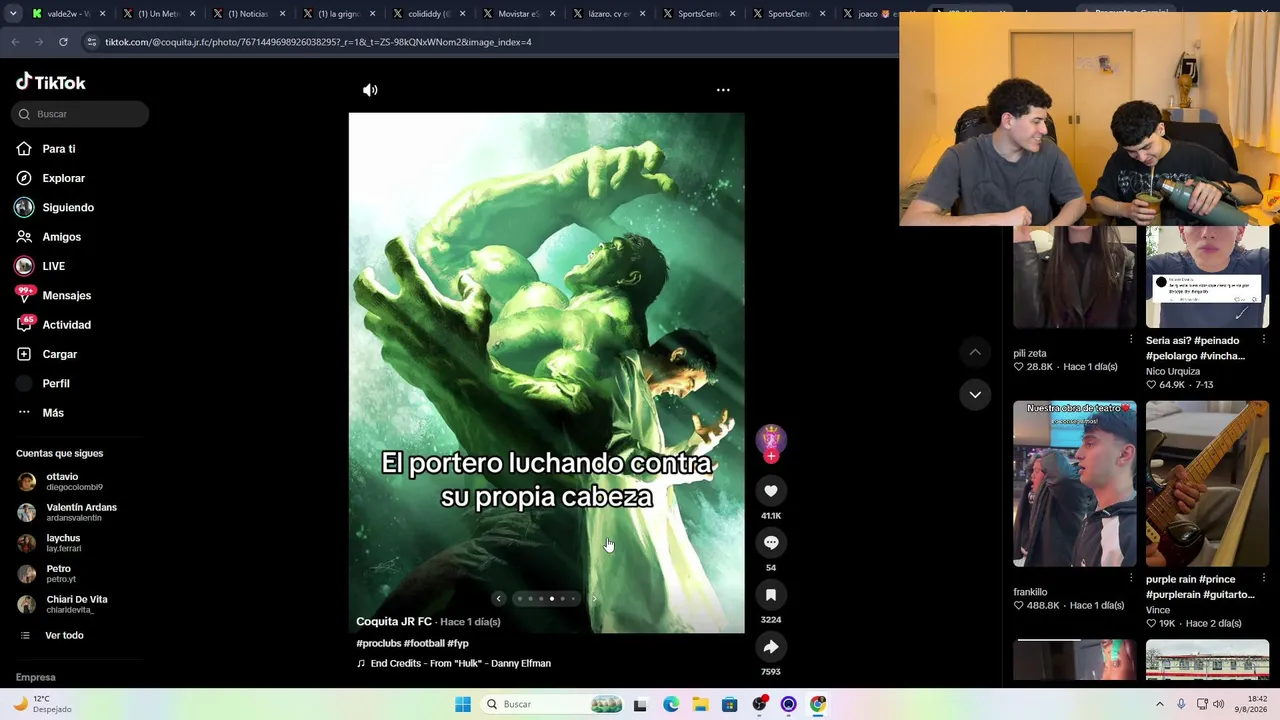Open the Empresa footer section
1280x720 pixels.
pyautogui.click(x=36, y=678)
